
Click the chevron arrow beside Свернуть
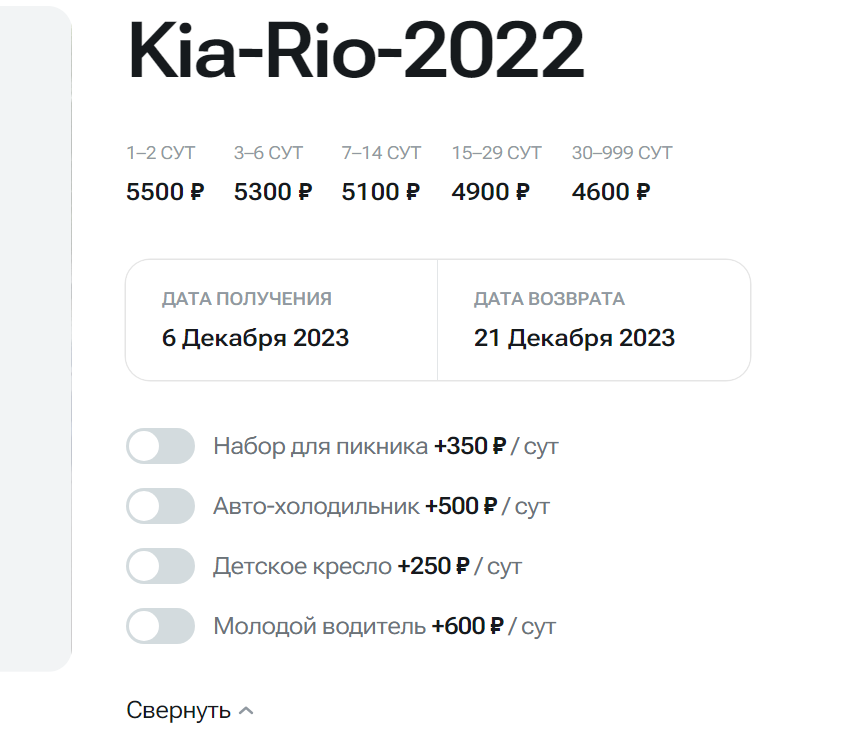coord(247,711)
